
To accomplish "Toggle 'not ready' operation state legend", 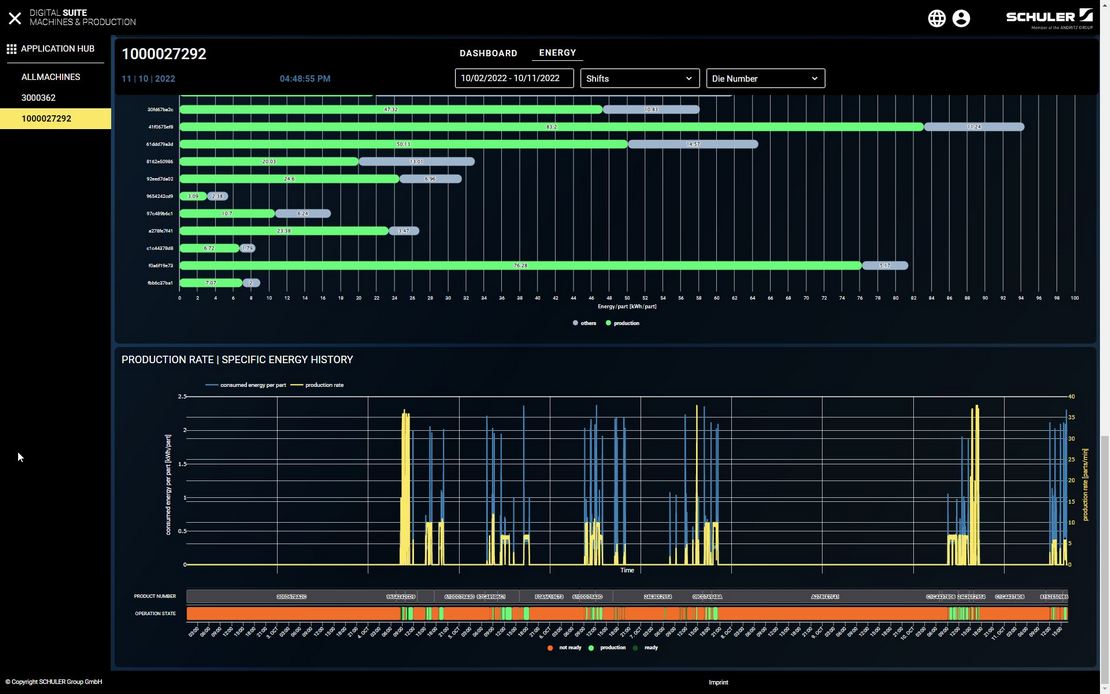I will [564, 648].
